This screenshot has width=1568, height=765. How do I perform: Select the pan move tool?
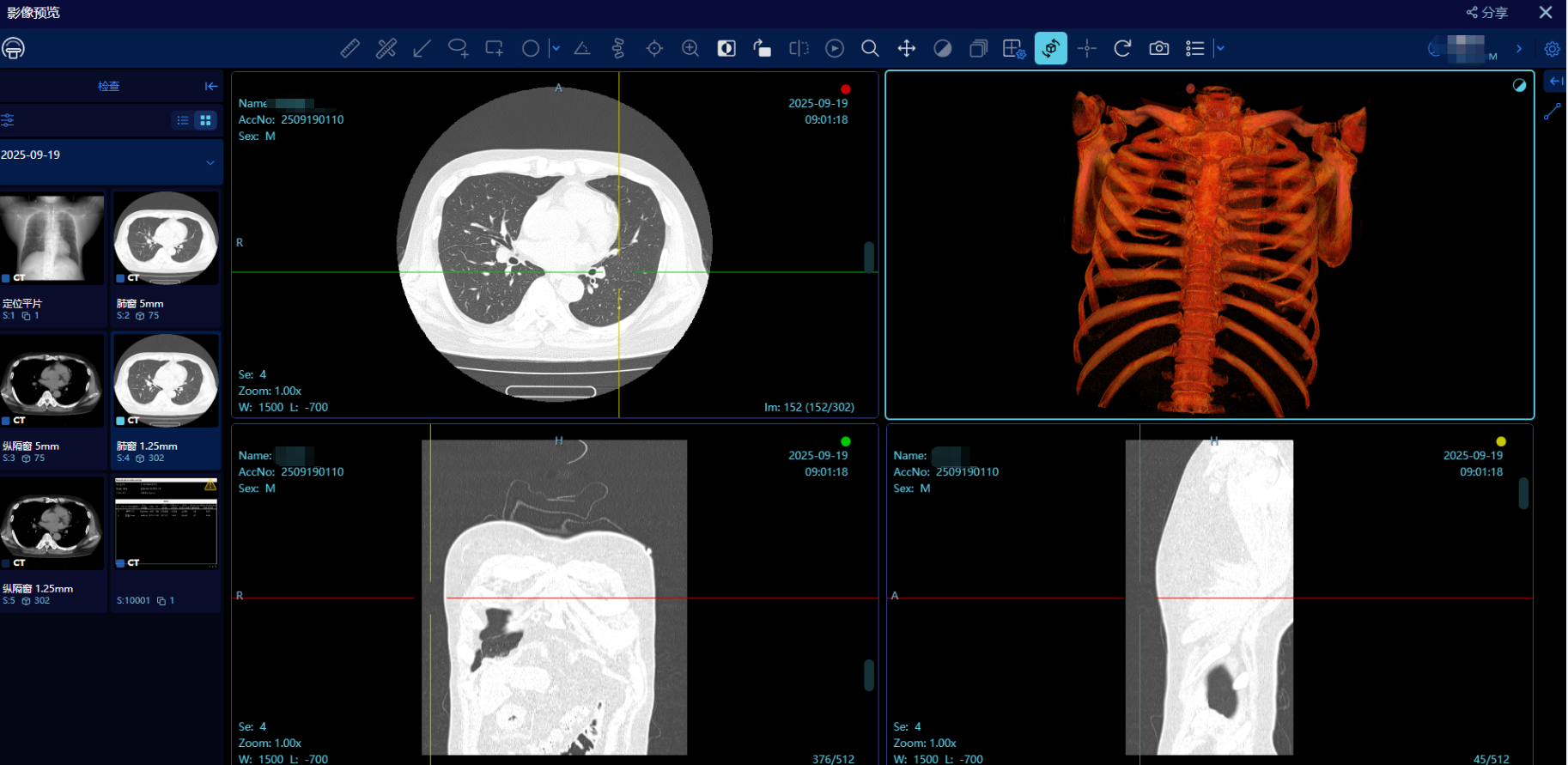point(907,48)
